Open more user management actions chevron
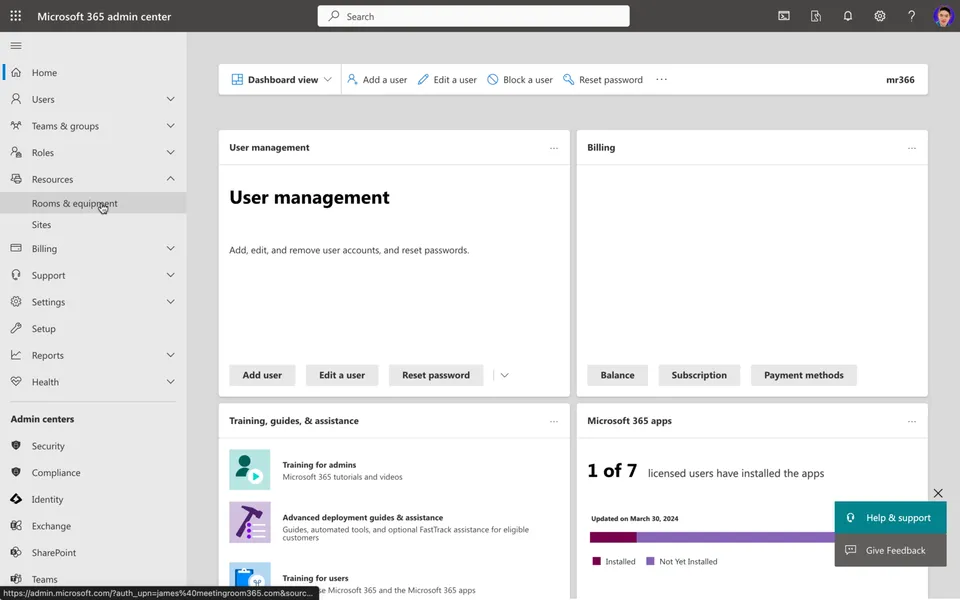Screen dimensions: 960x600 coord(504,375)
